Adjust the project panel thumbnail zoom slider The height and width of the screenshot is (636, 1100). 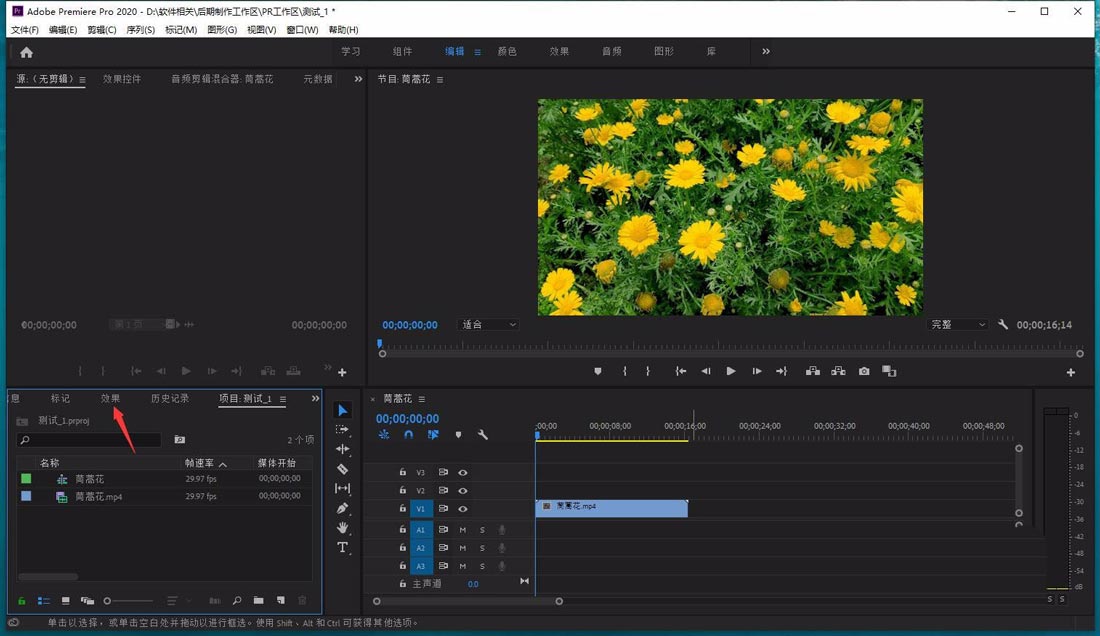click(108, 600)
